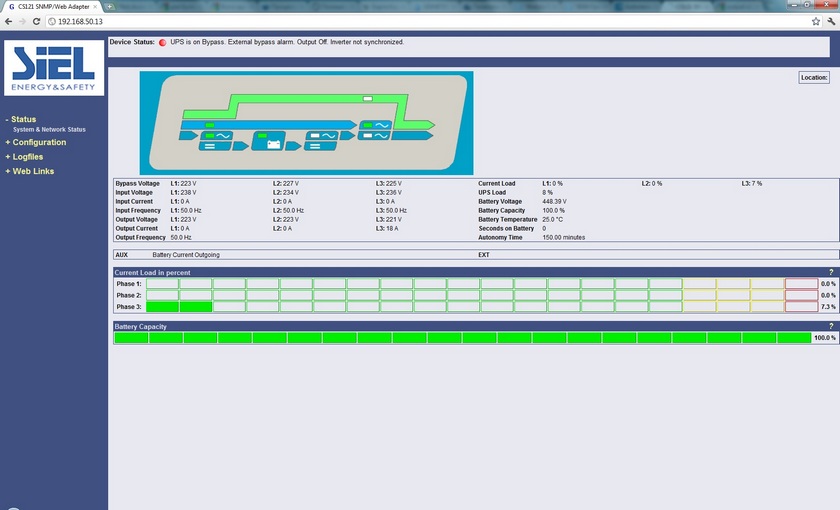The height and width of the screenshot is (510, 840).
Task: Click the Bypass Voltage L3: 225 V value
Action: point(388,183)
